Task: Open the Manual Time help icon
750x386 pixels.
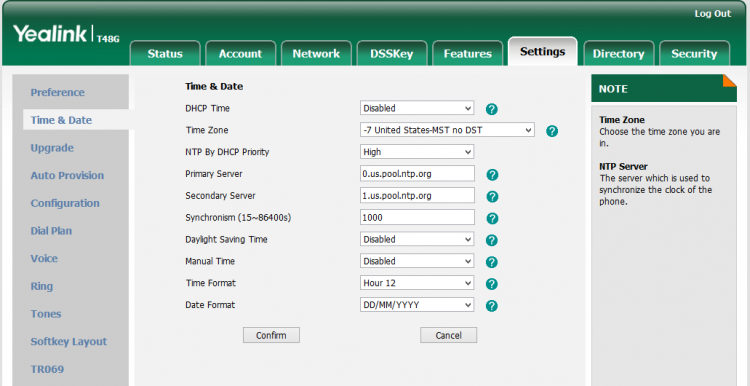Action: pos(492,262)
